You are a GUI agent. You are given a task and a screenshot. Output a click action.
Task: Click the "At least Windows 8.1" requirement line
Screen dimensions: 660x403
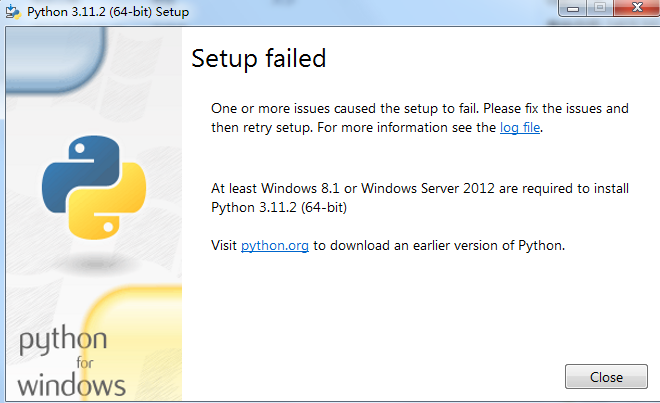pos(419,188)
